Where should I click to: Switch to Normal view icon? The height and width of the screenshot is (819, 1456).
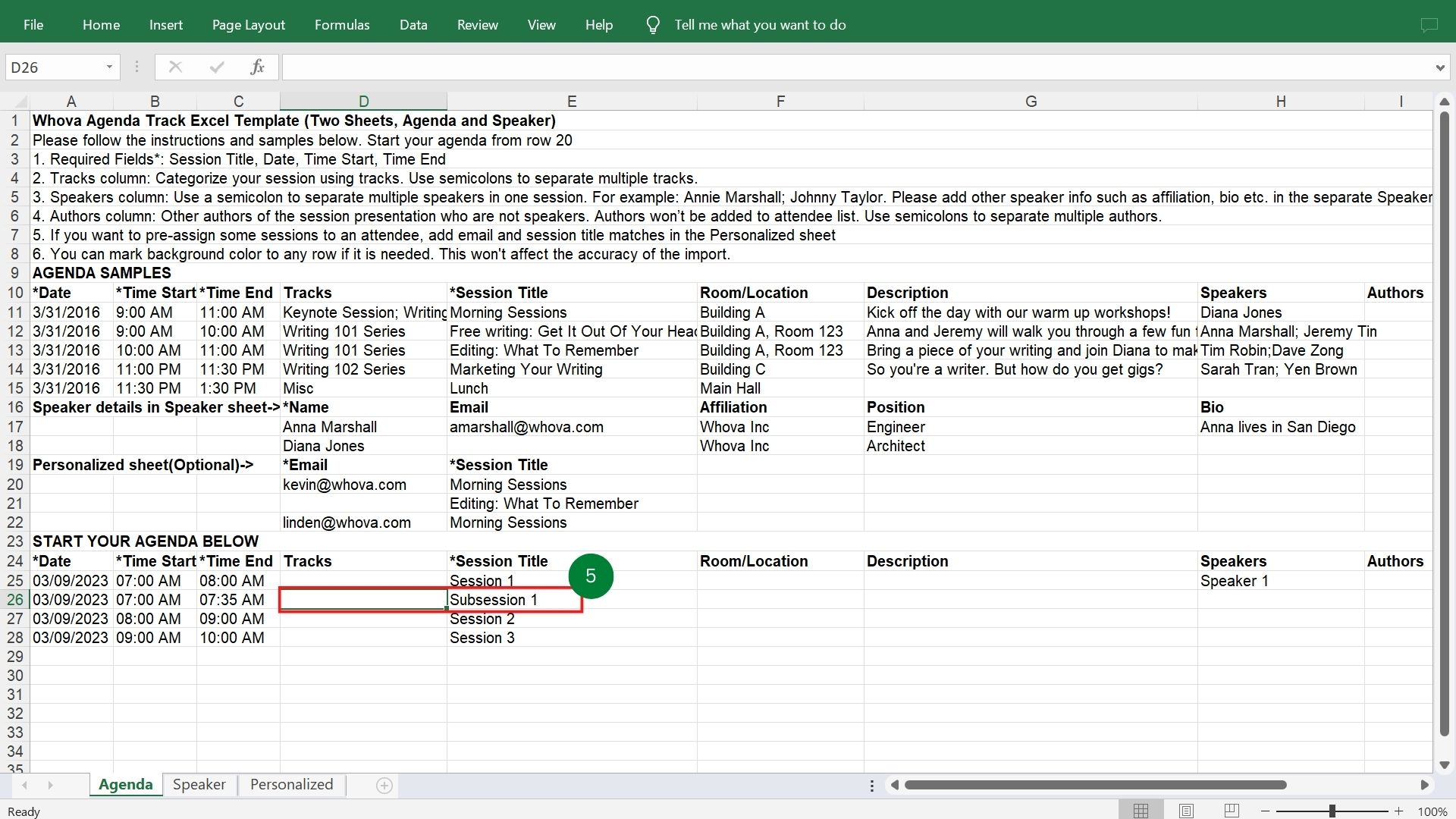coord(1141,811)
